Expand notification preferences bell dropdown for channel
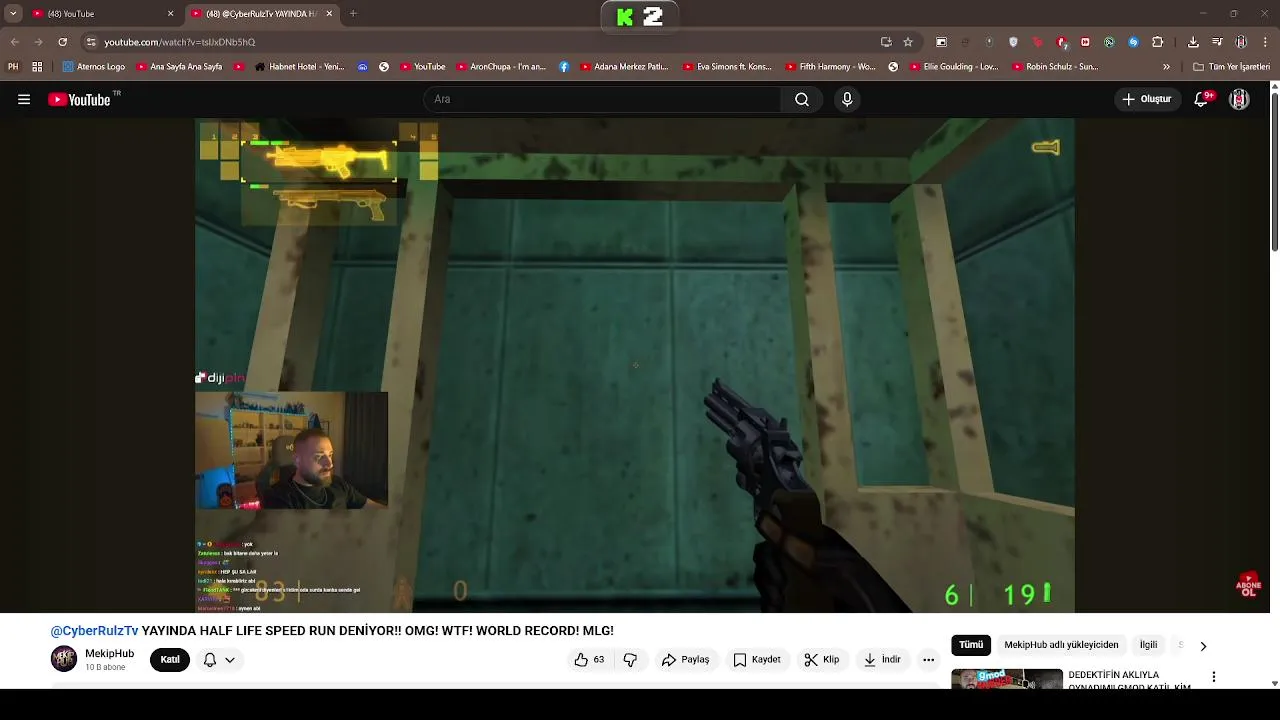Viewport: 1280px width, 720px height. [x=219, y=659]
